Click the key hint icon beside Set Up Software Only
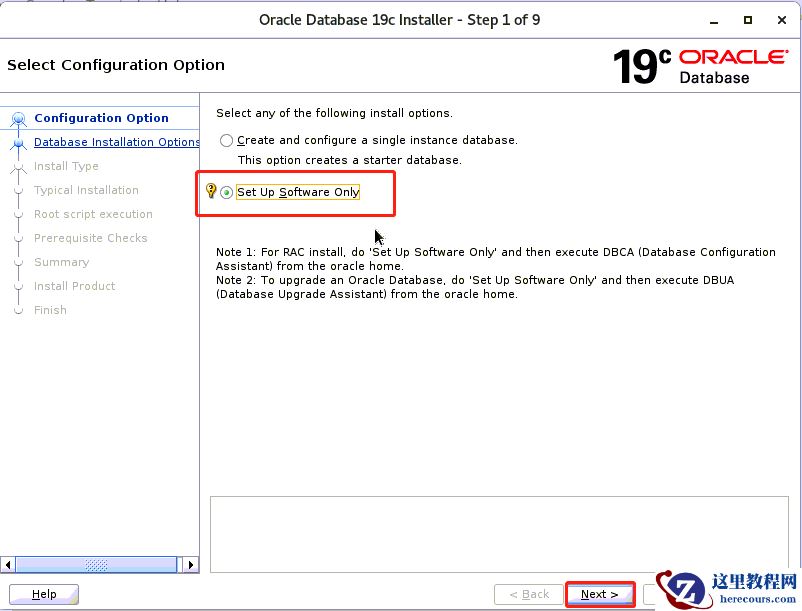This screenshot has height=611, width=802. coord(211,191)
